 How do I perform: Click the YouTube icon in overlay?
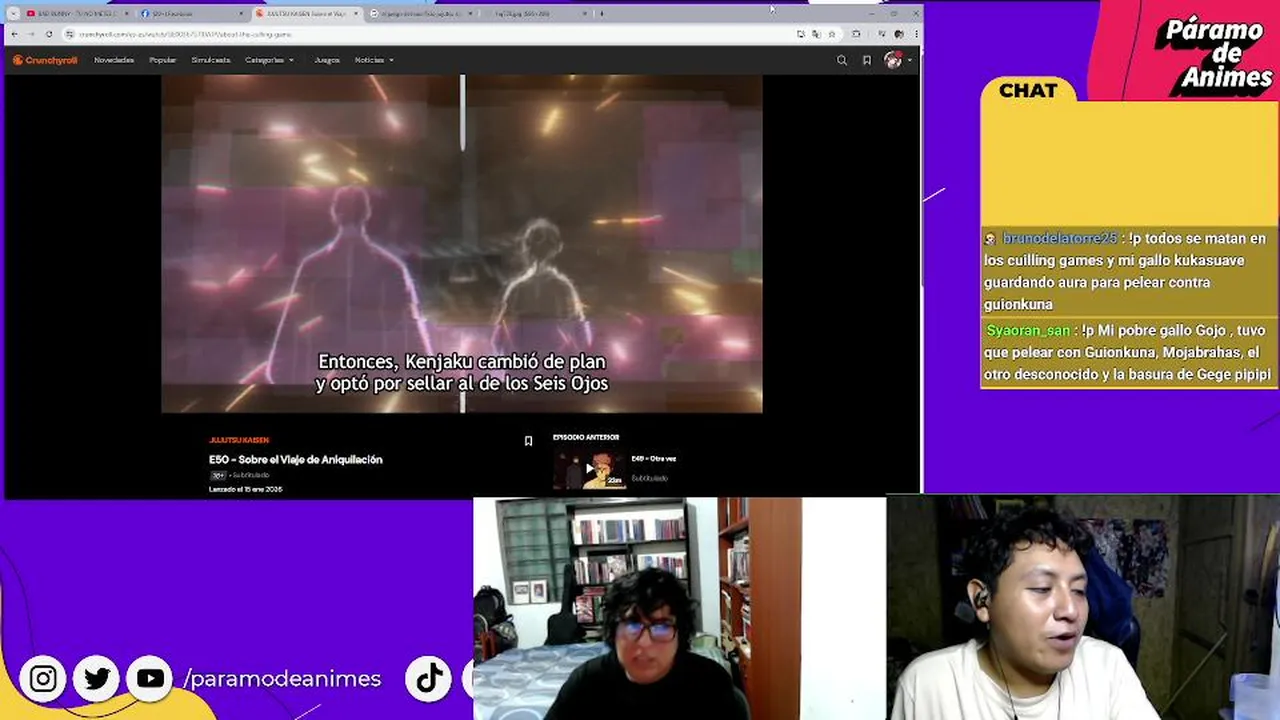coord(150,679)
